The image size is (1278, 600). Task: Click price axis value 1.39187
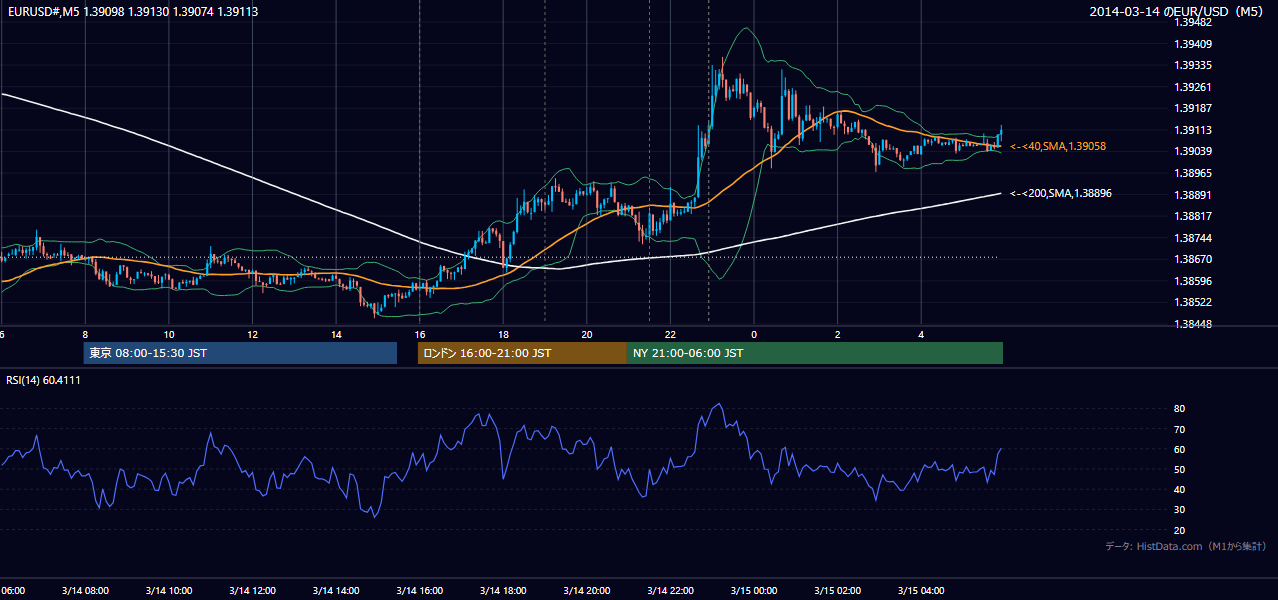1193,108
